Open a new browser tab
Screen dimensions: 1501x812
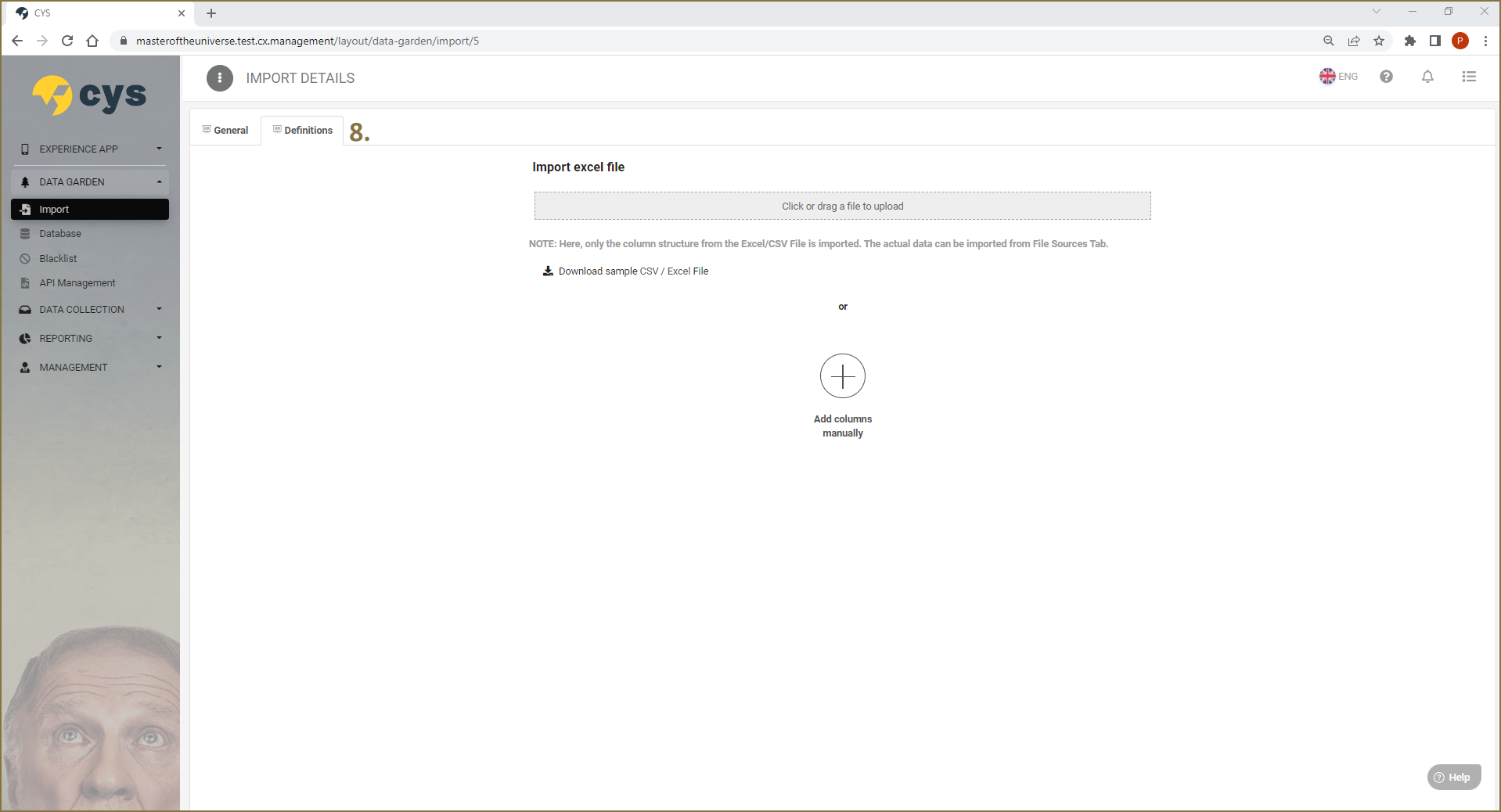[211, 13]
